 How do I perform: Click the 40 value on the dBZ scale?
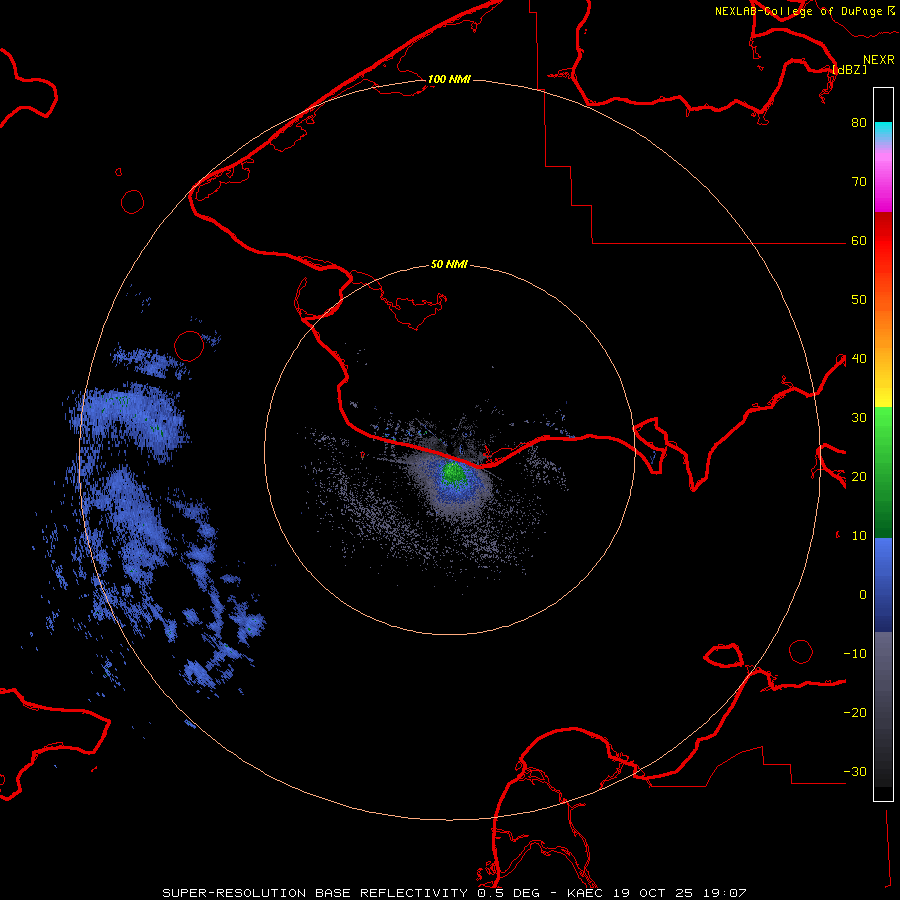click(x=859, y=359)
